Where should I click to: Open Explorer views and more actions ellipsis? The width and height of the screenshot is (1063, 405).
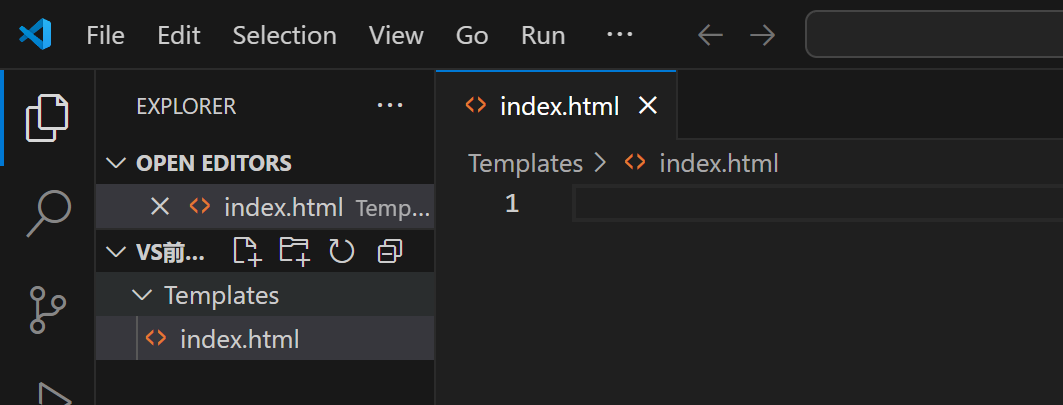coord(390,106)
